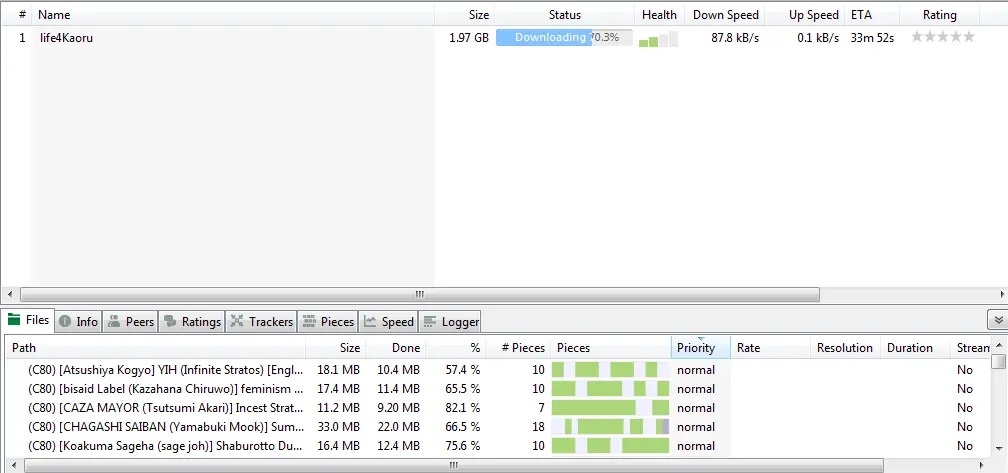Screen dimensions: 1008x473
Task: Open the Speed graph tab
Action: coord(388,321)
